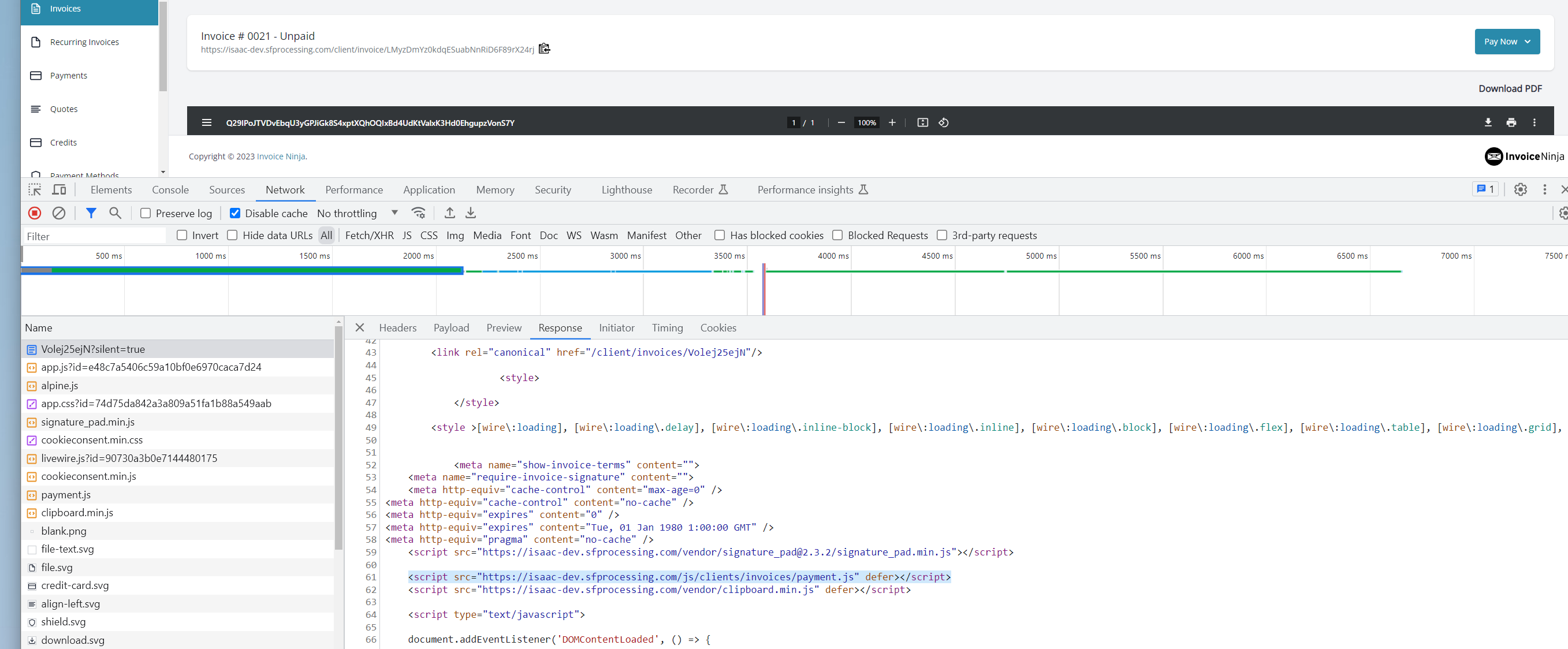1568x649 pixels.
Task: Close the request details pane
Action: click(x=360, y=327)
